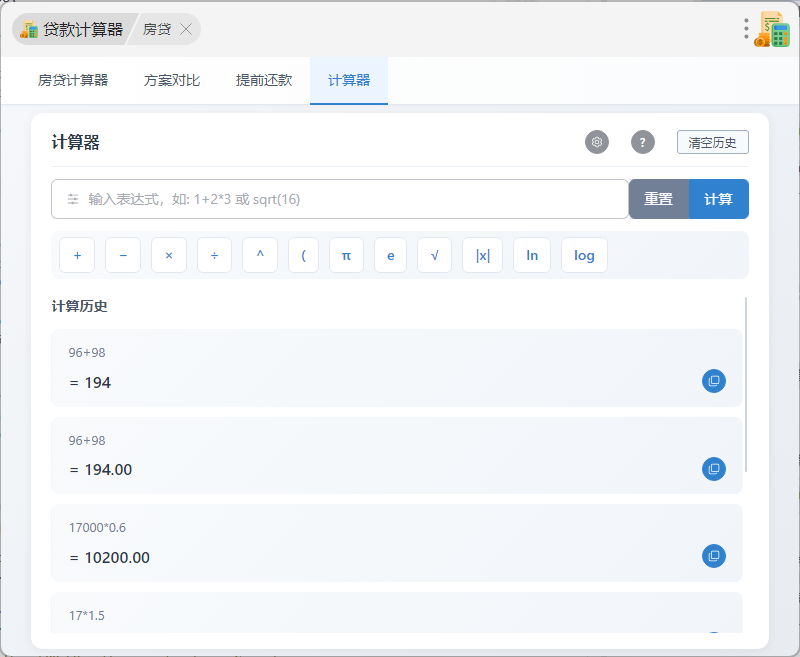
Task: Click the loan calculator logo icon
Action: click(x=772, y=29)
